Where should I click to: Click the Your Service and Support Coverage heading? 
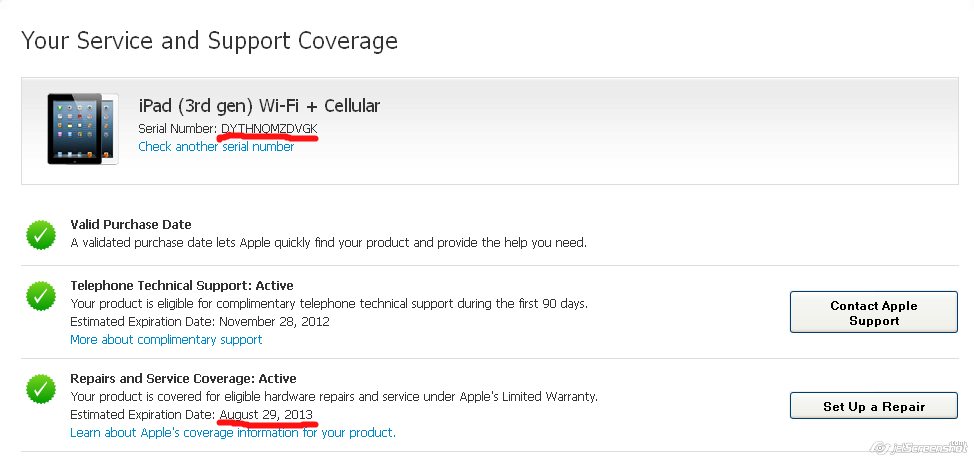[209, 41]
